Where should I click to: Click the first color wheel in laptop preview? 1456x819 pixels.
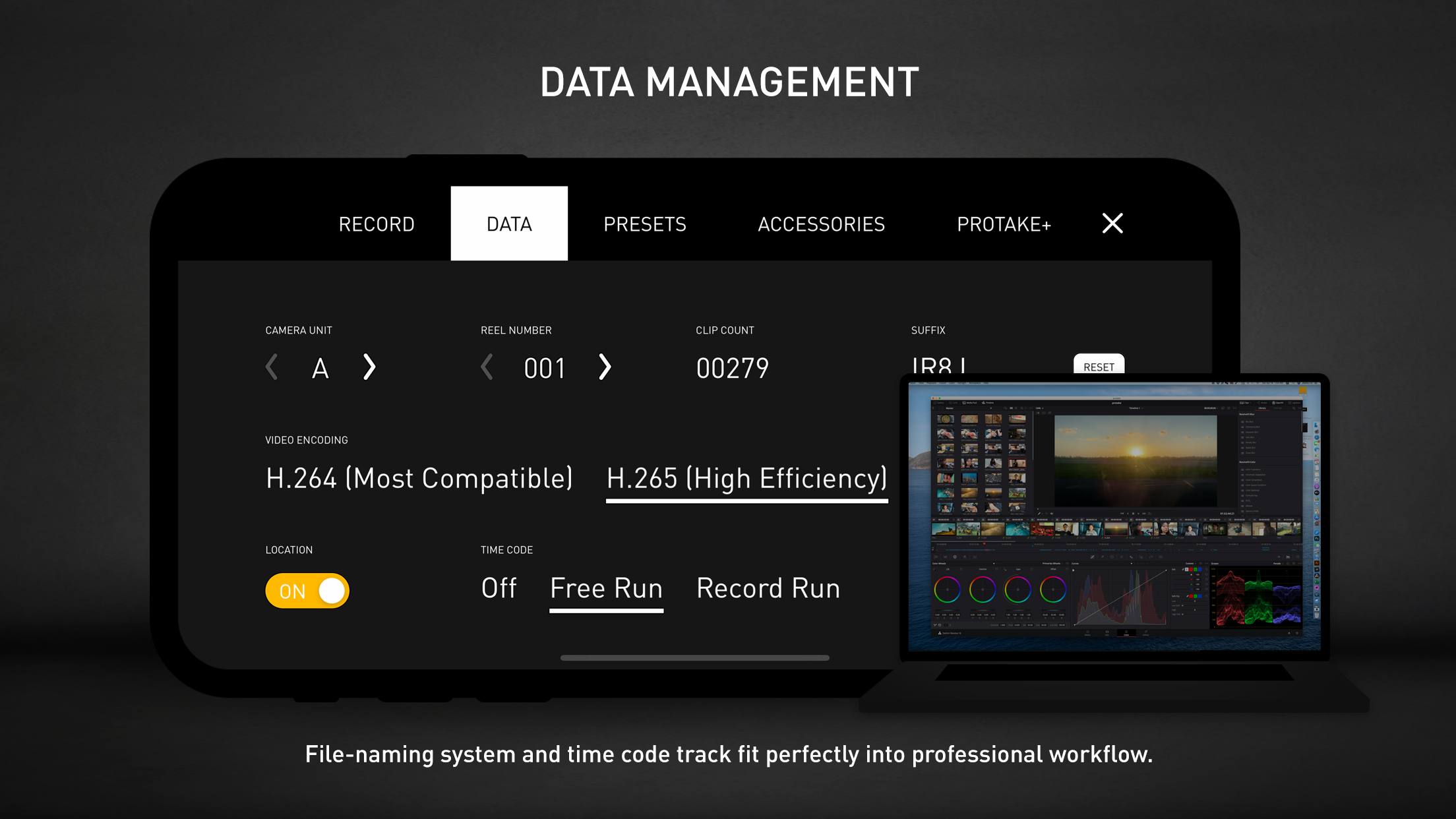tap(947, 590)
